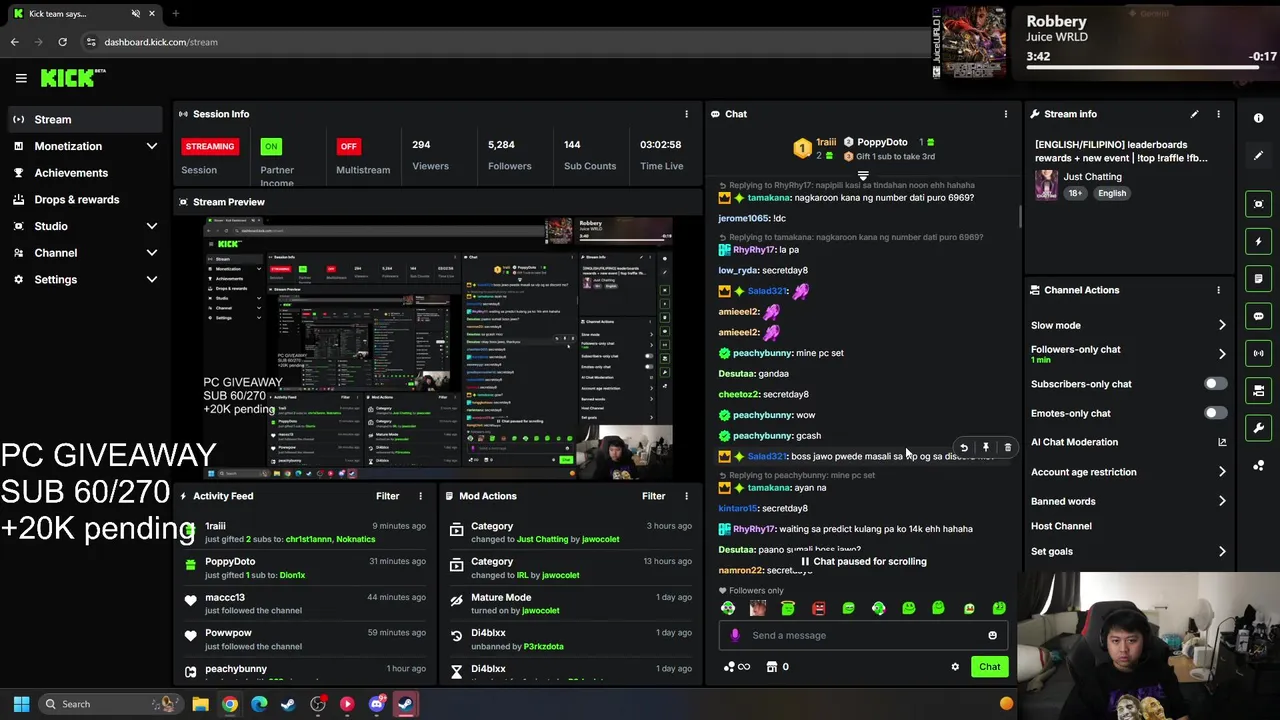1280x720 pixels.
Task: Open Activity Feed Filter
Action: [387, 496]
